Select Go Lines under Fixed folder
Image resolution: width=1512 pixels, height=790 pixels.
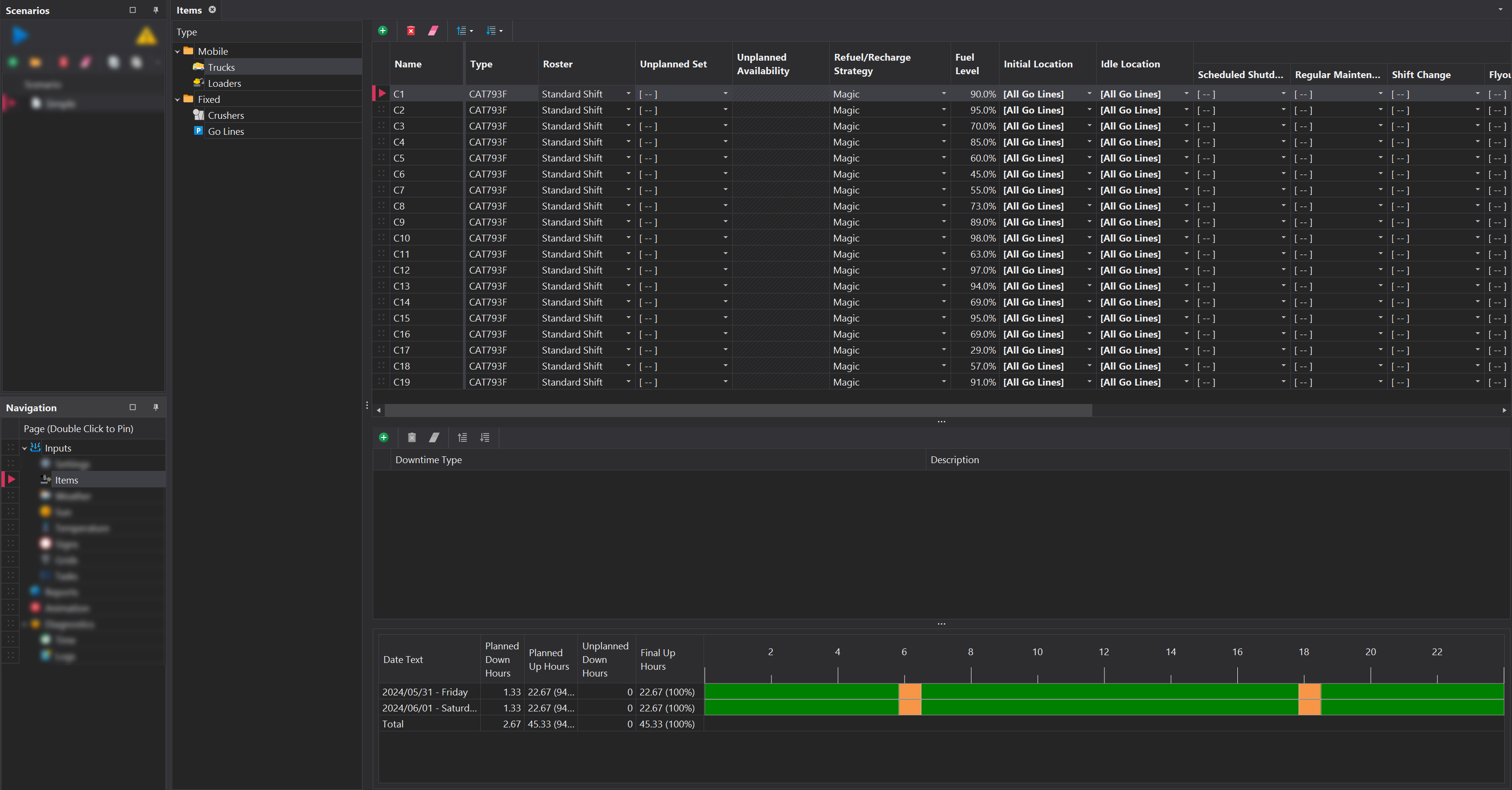pos(225,131)
